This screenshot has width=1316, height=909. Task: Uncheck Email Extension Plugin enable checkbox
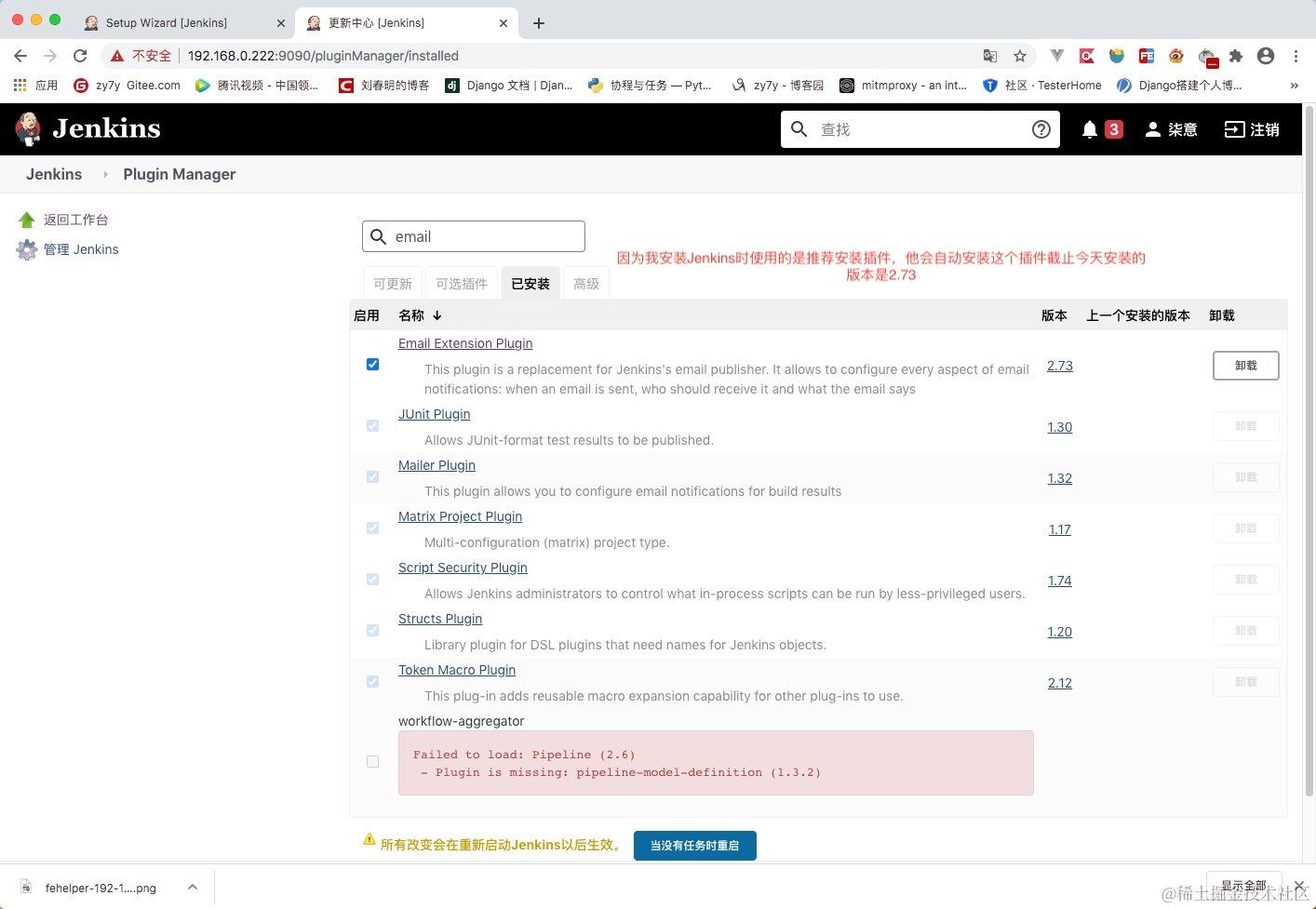(372, 364)
